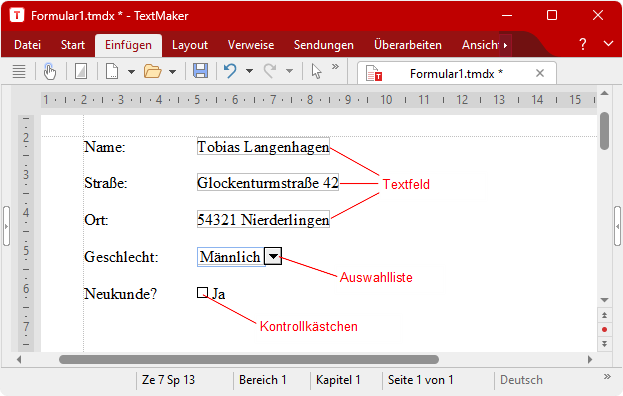Open the Überarbeiten tab

coord(408,45)
